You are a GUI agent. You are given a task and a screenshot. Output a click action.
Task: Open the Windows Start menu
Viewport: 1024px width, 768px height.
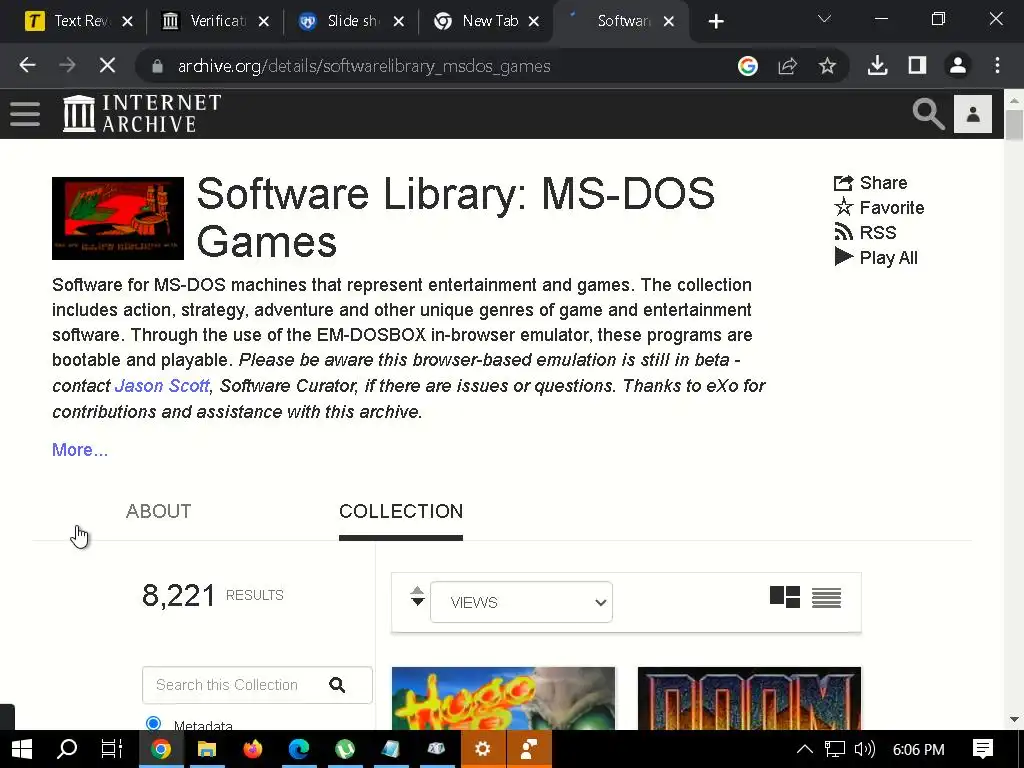(21, 749)
